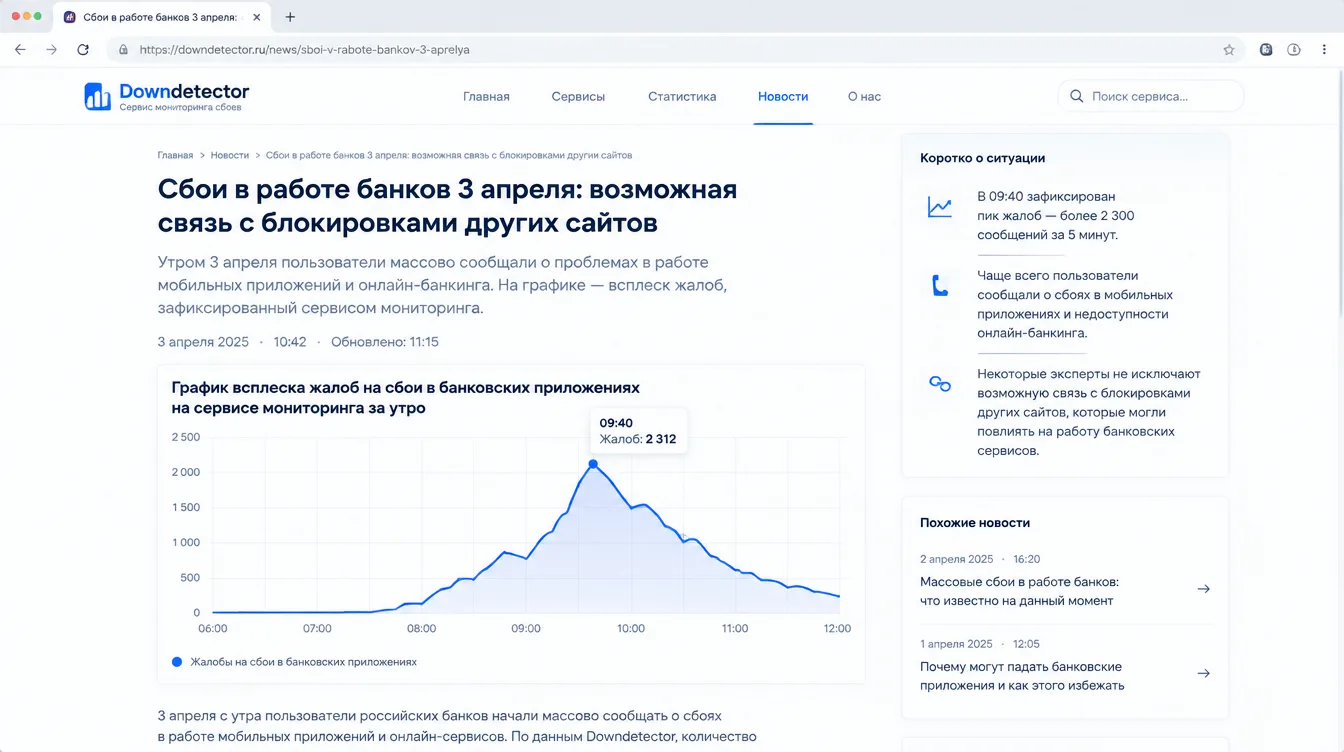Click the browser forward arrow
Image resolution: width=1344 pixels, height=752 pixels.
click(x=52, y=49)
